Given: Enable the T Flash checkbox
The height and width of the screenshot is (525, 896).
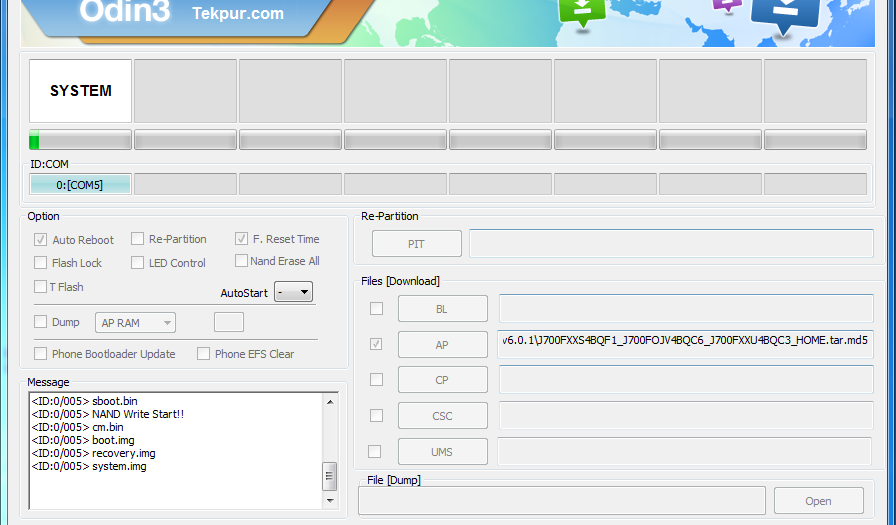Looking at the screenshot, I should click(x=40, y=286).
